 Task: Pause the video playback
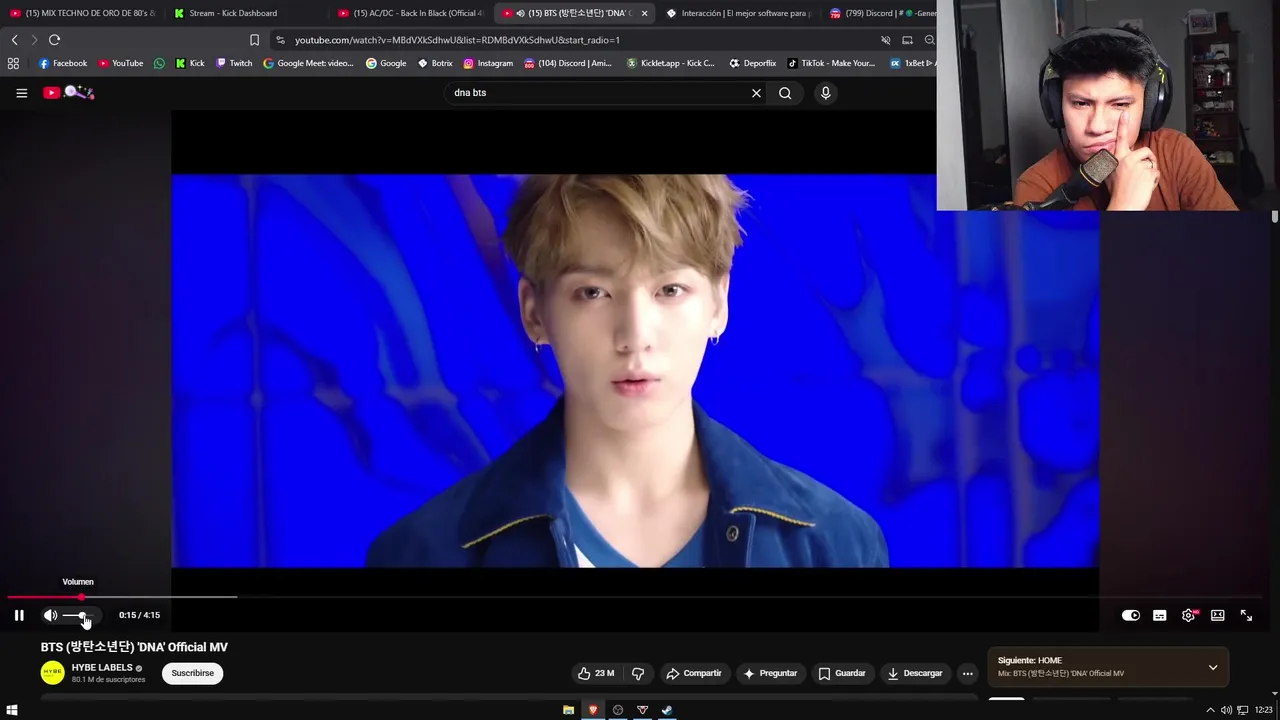[19, 615]
